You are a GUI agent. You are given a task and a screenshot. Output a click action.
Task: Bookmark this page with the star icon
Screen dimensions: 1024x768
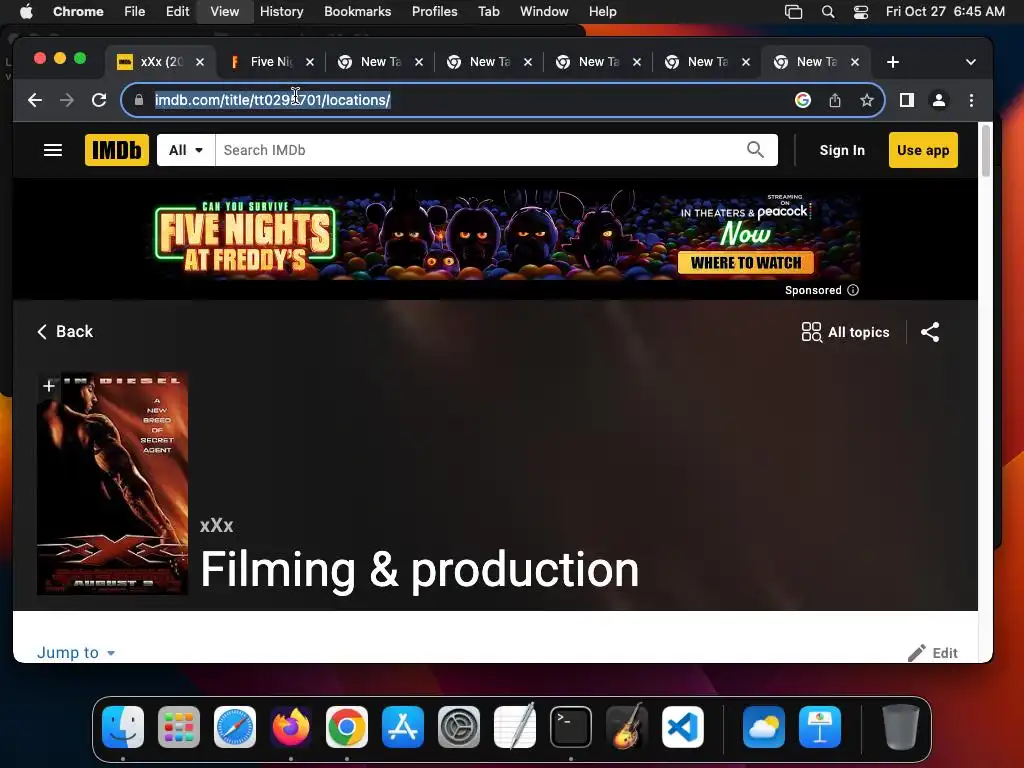[867, 100]
